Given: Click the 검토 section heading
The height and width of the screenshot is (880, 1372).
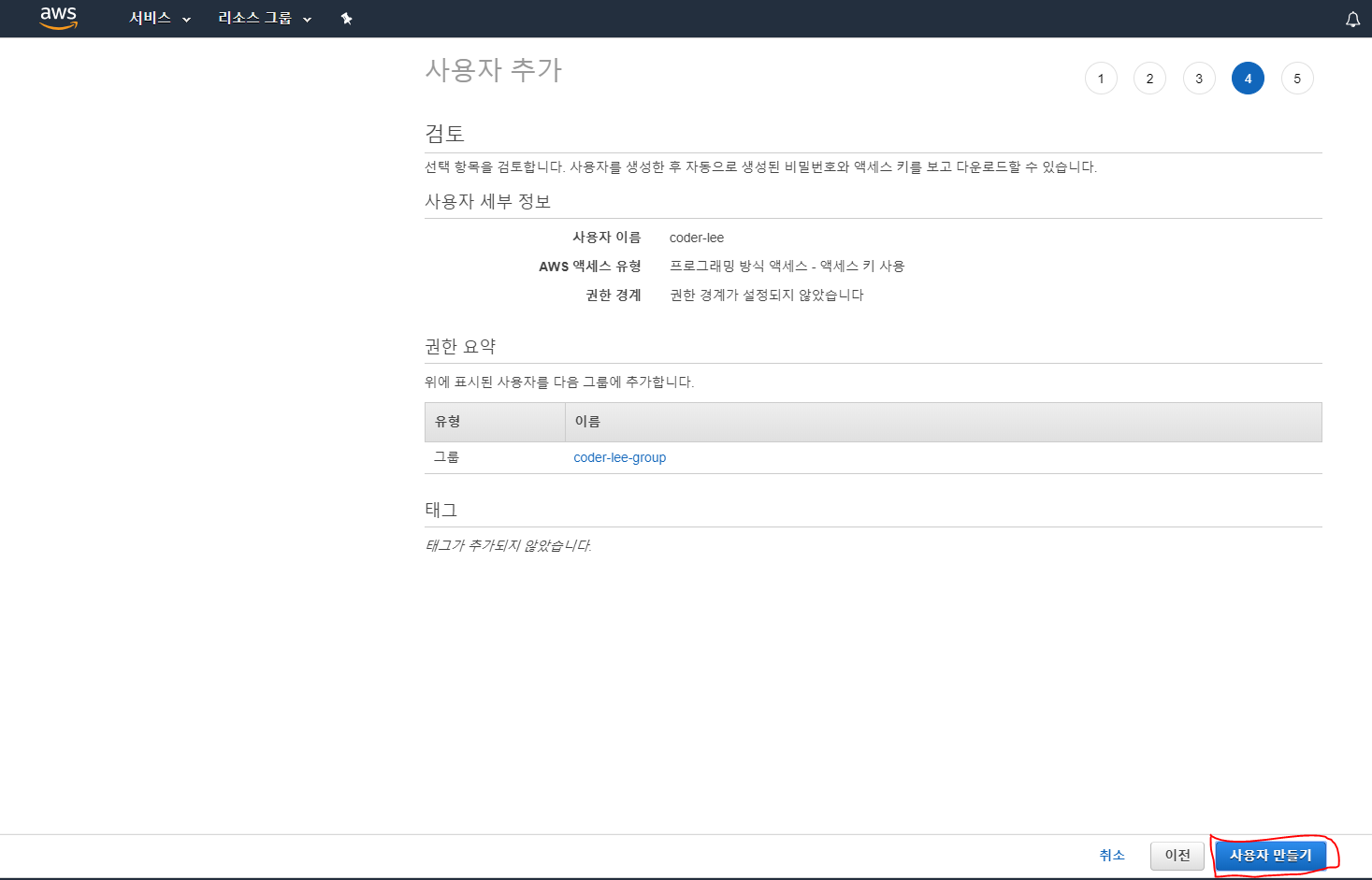Looking at the screenshot, I should coord(445,133).
